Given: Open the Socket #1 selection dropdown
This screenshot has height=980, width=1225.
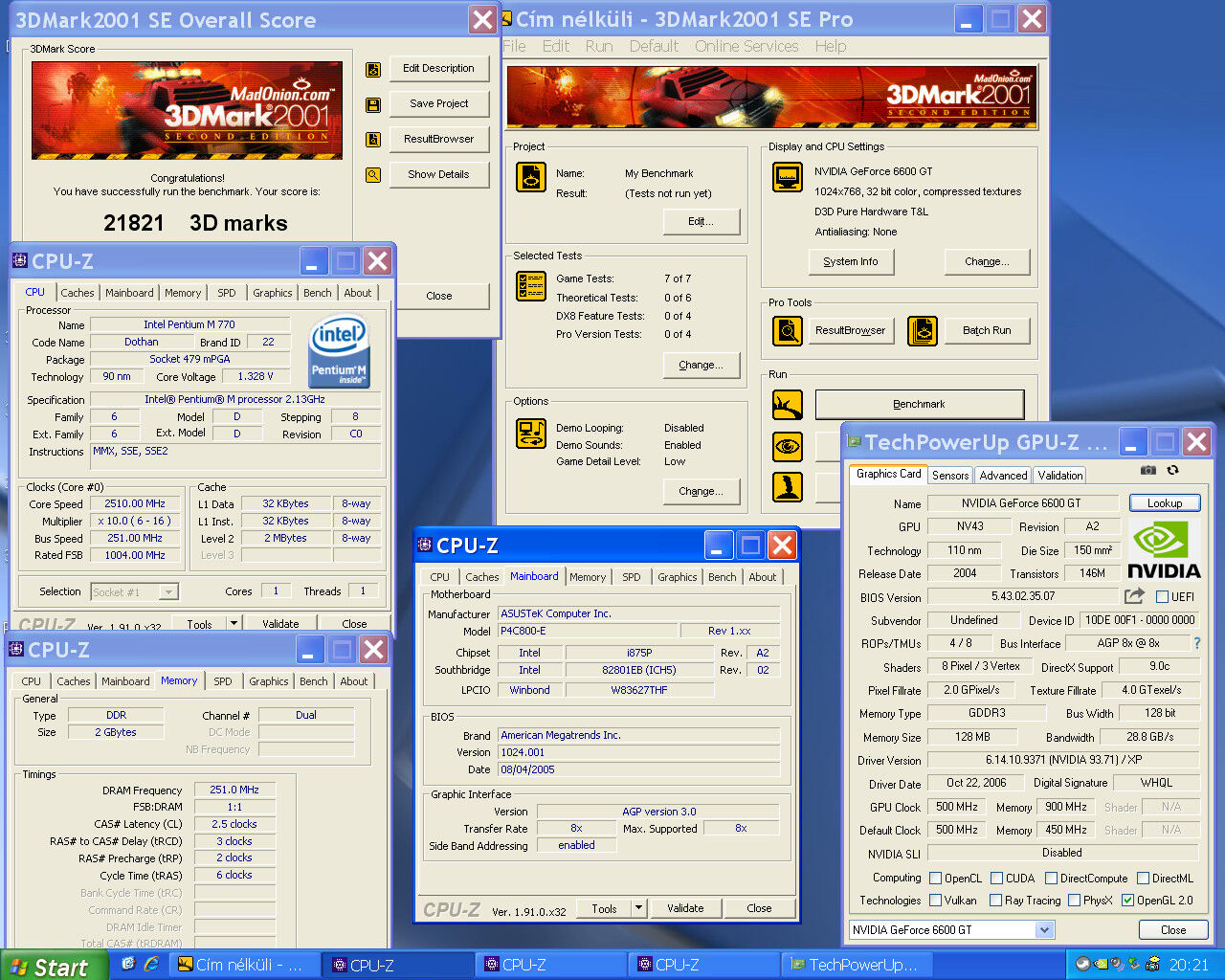Looking at the screenshot, I should (168, 592).
